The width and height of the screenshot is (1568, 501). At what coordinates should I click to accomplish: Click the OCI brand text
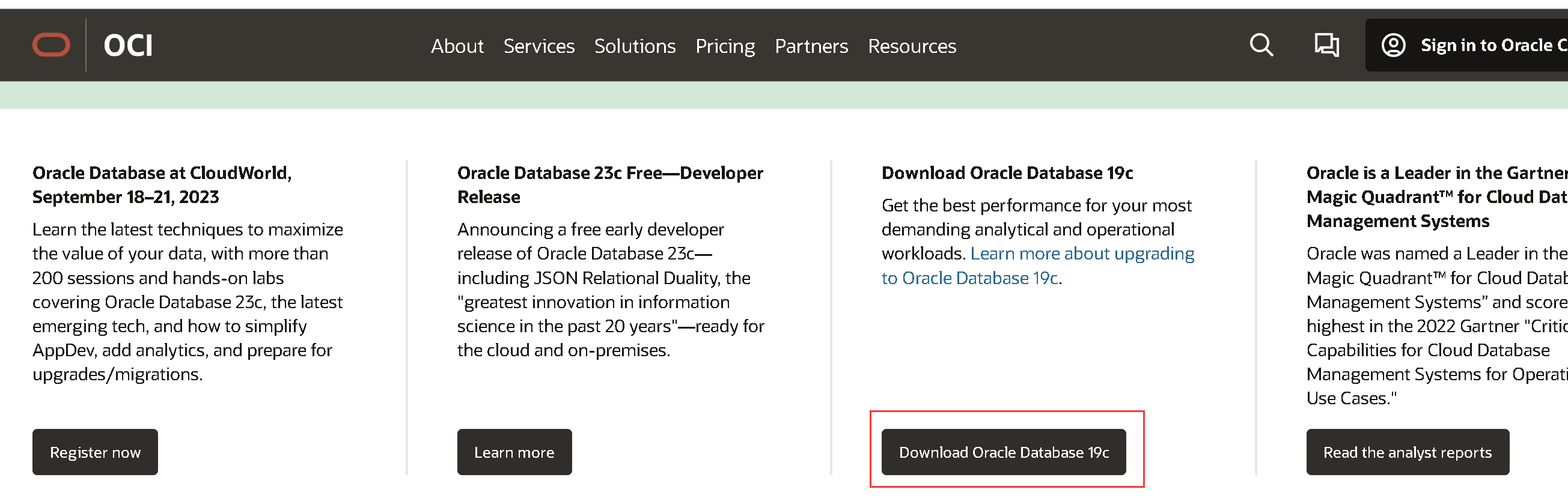(128, 46)
